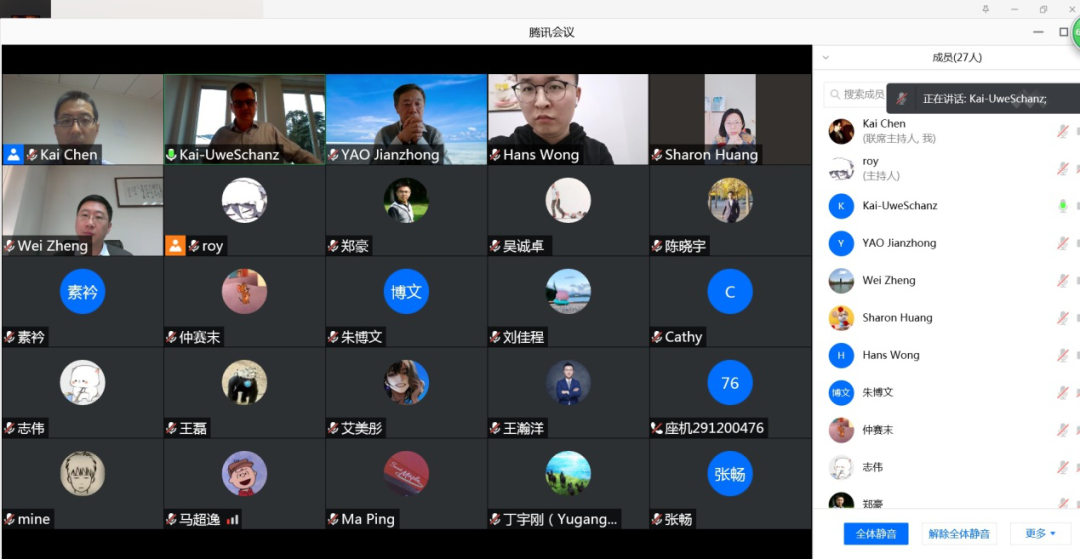Click the blue "76" avatar of 座机291200476

[x=730, y=383]
